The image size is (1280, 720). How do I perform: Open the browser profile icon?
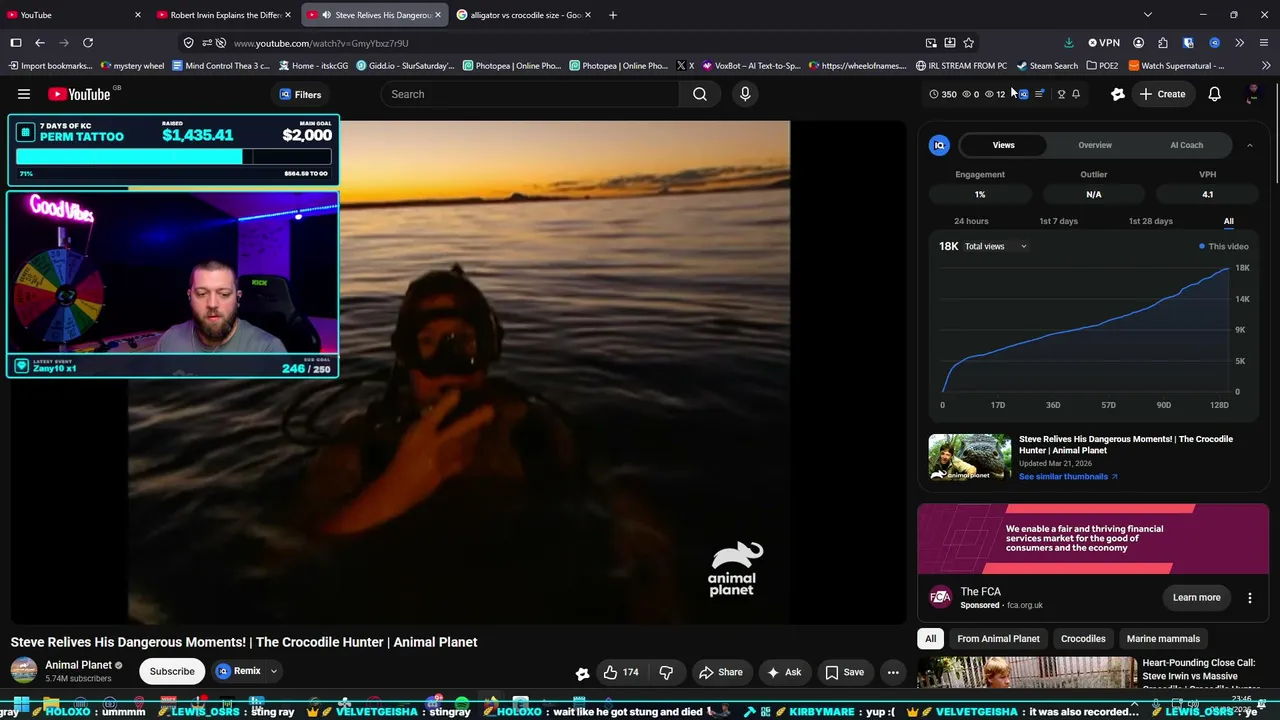(x=1139, y=43)
